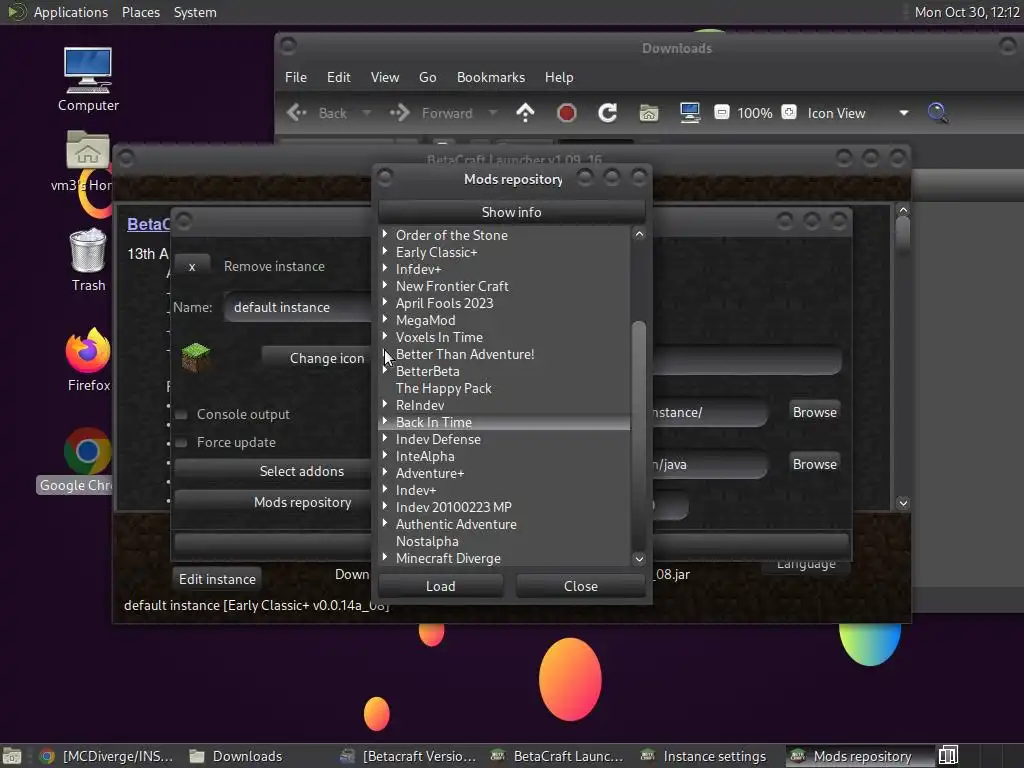Viewport: 1024px width, 768px height.
Task: Click Mods repository button in Instance settings
Action: coord(273,502)
